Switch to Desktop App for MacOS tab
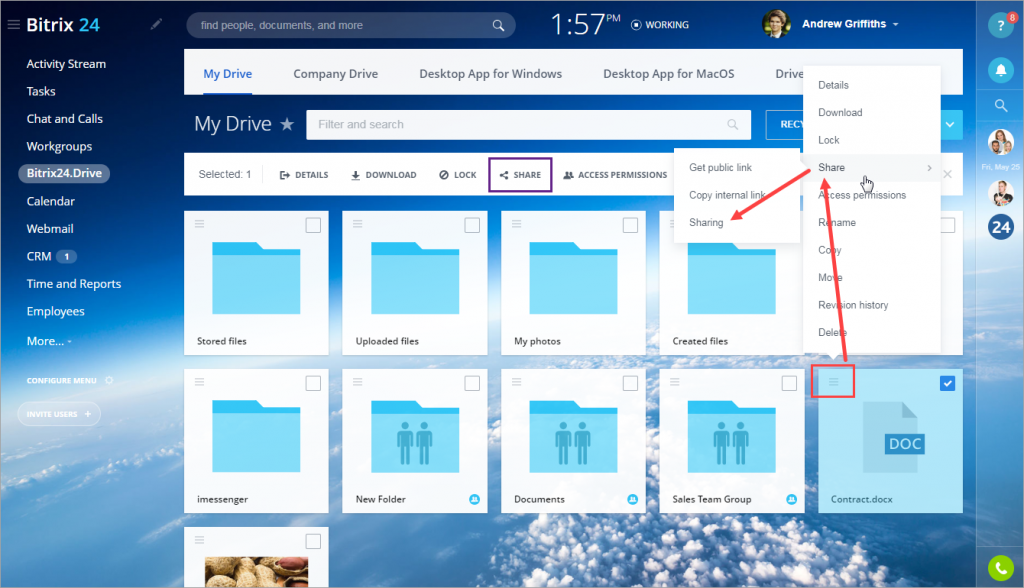This screenshot has height=588, width=1024. coord(669,74)
